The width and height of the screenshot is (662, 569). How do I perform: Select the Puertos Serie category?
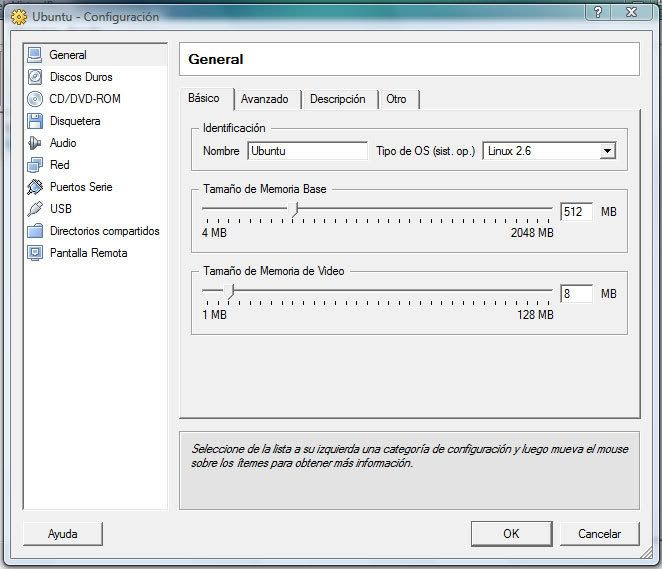point(81,187)
